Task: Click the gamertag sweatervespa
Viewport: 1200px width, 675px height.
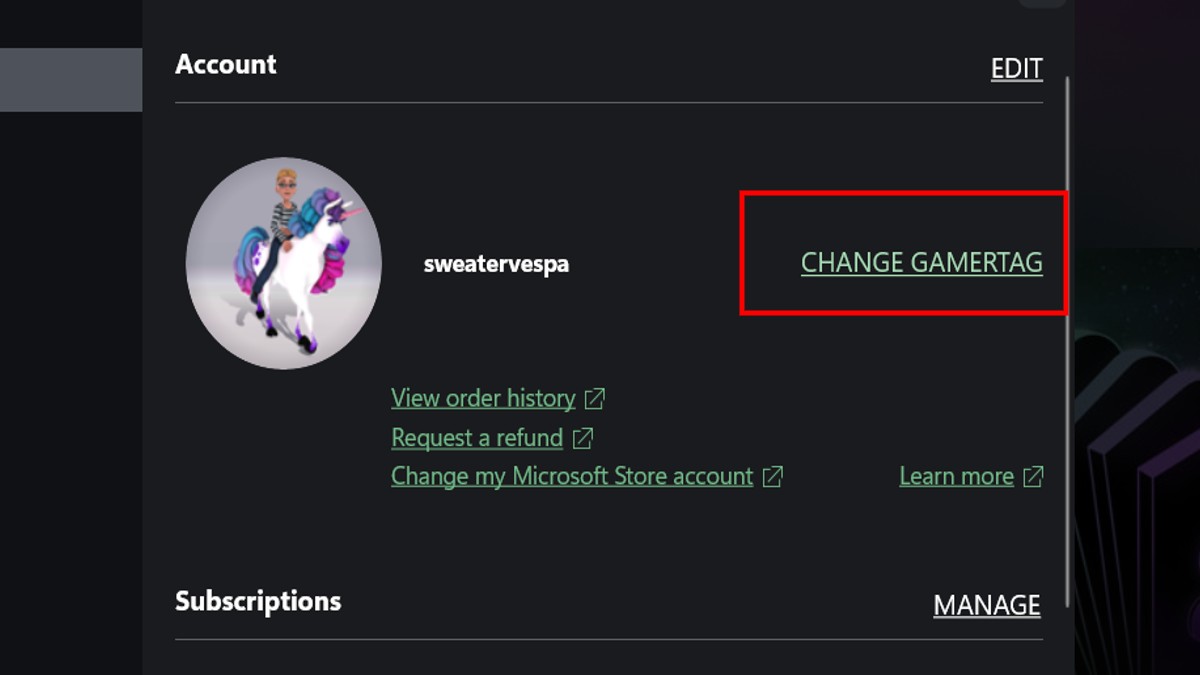Action: (x=497, y=264)
